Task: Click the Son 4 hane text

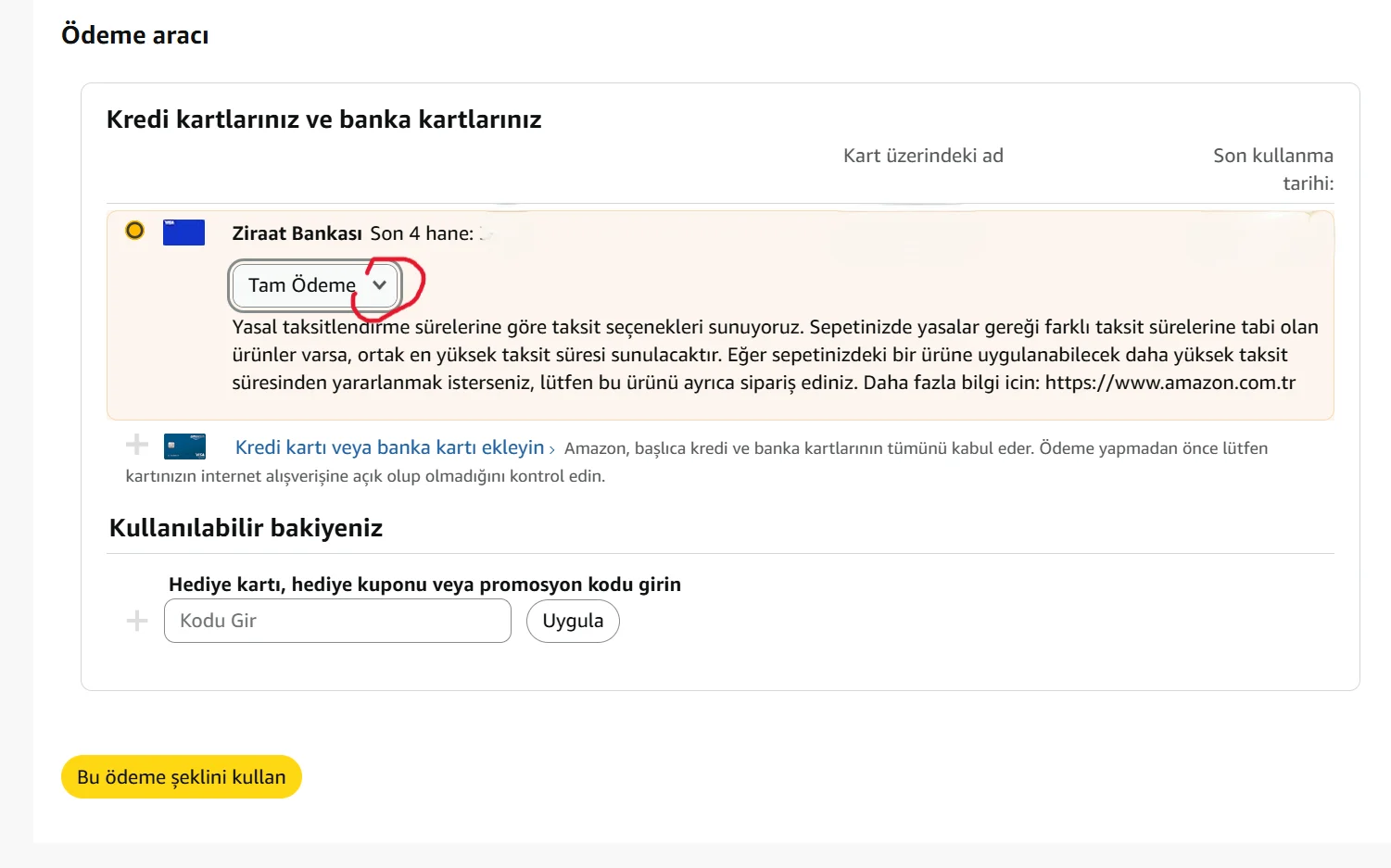Action: tap(422, 233)
